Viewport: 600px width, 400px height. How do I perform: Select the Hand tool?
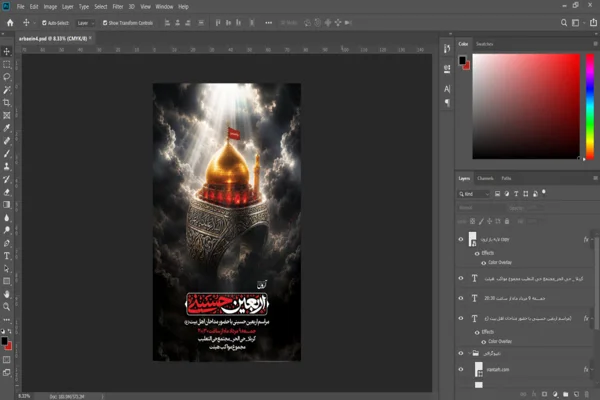pos(7,294)
